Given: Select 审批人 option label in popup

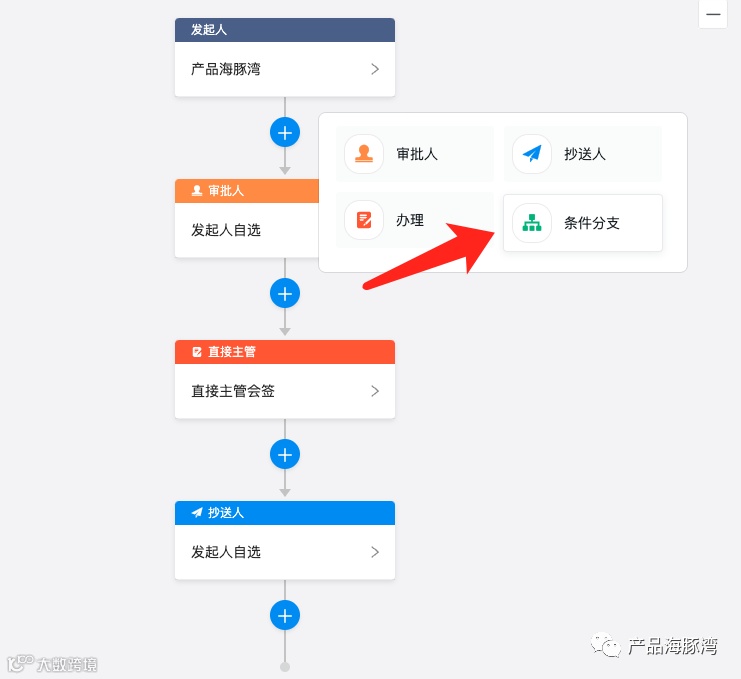Looking at the screenshot, I should click(417, 154).
